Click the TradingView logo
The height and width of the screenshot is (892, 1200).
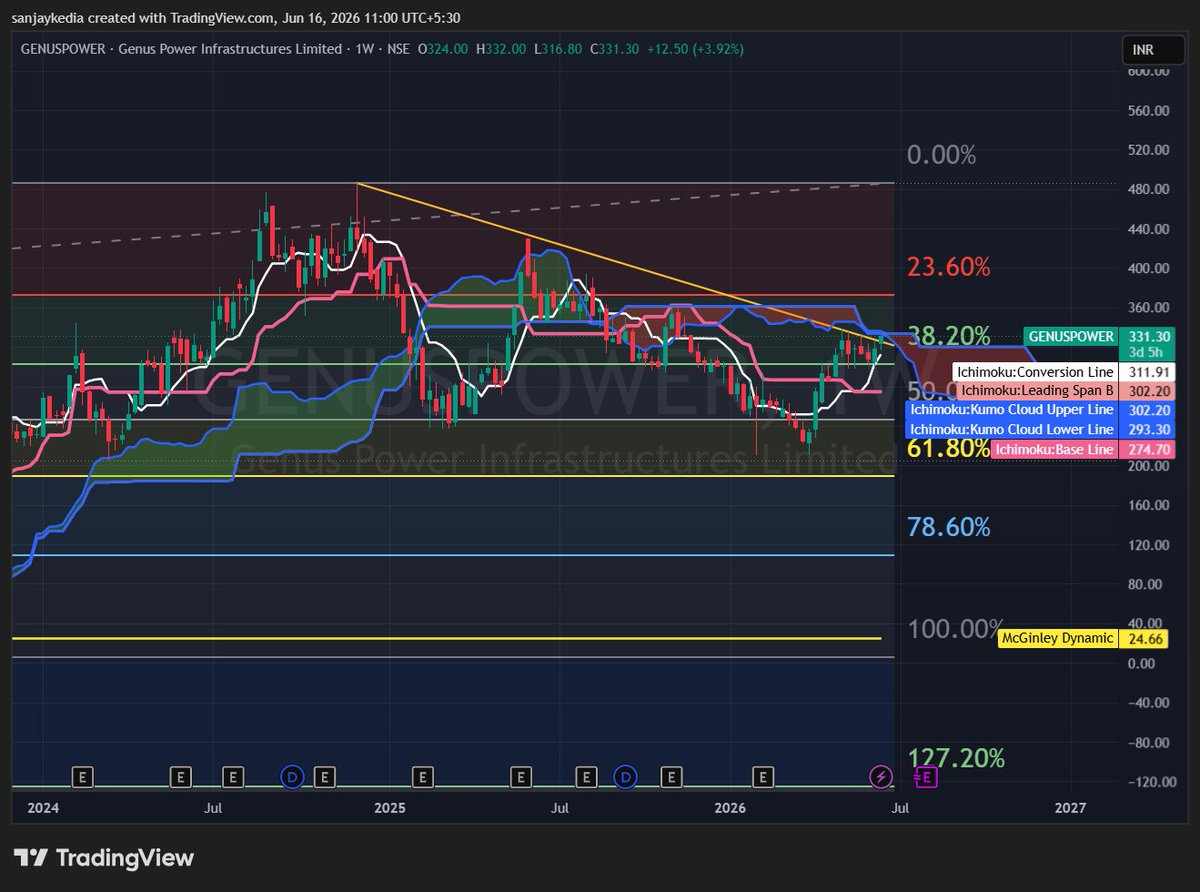coord(104,858)
